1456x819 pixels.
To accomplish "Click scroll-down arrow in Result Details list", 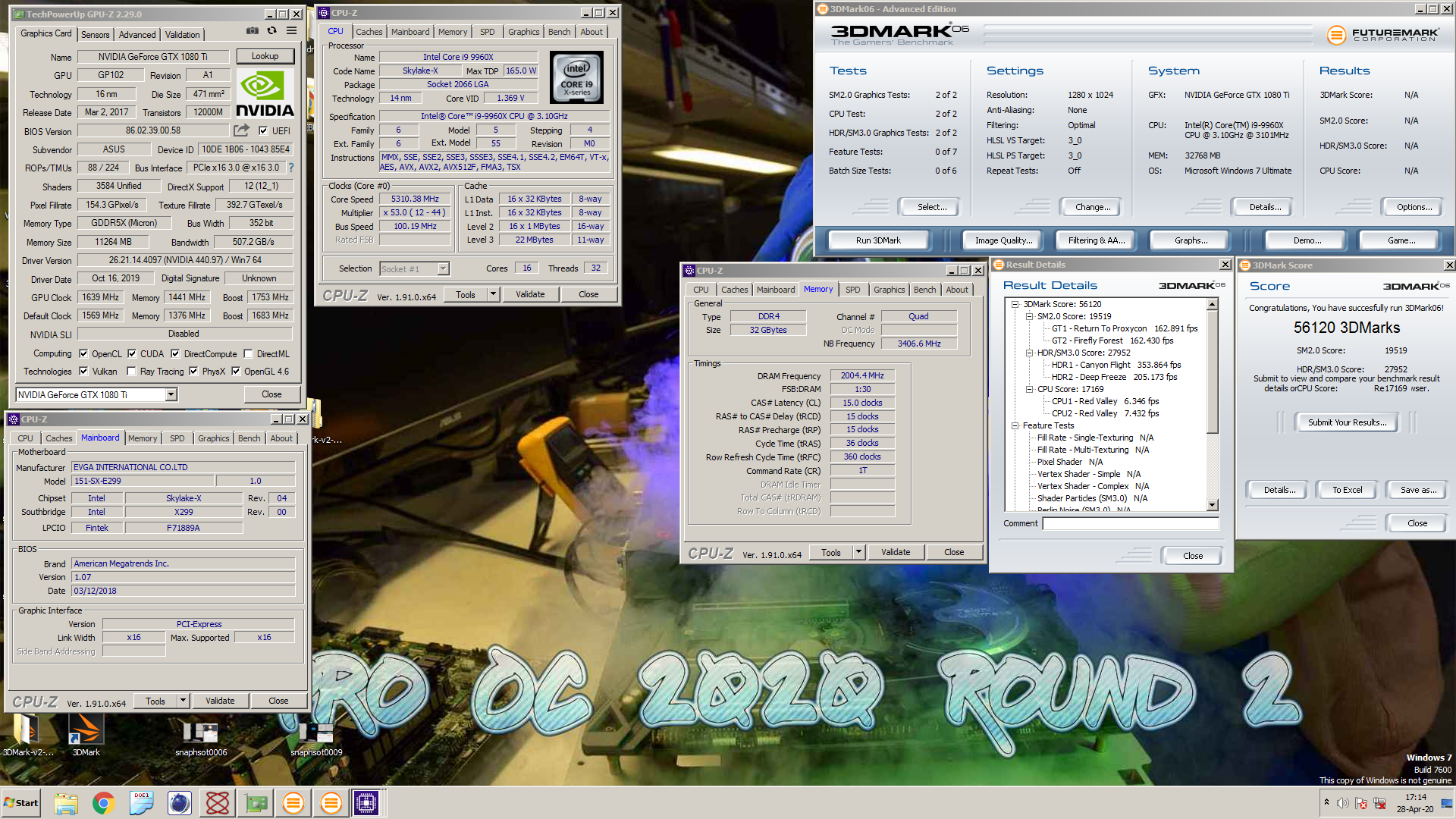I will pyautogui.click(x=1212, y=505).
